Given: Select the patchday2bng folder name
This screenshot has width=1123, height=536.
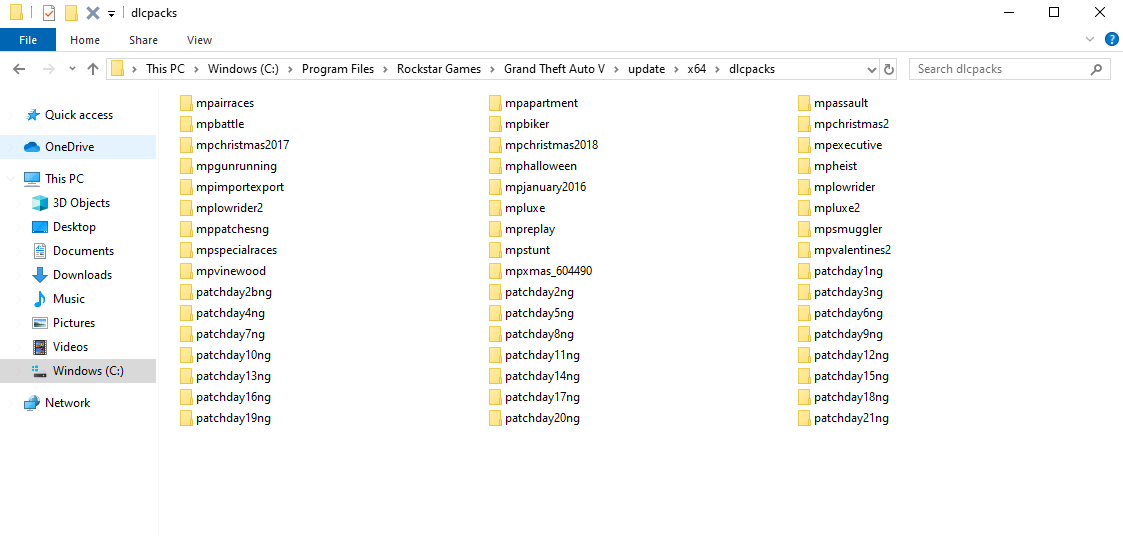Looking at the screenshot, I should [233, 292].
